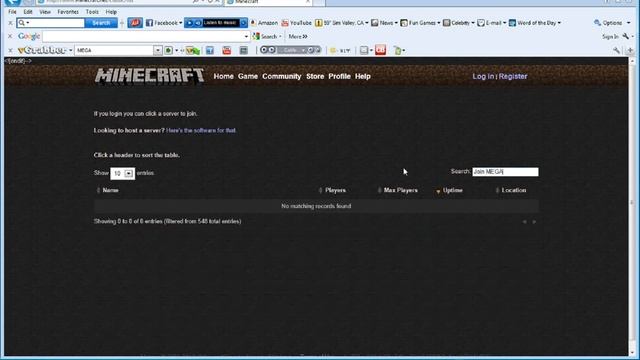Close the top search toolbar with its X
Image resolution: width=640 pixels, height=360 pixels.
[x=10, y=23]
